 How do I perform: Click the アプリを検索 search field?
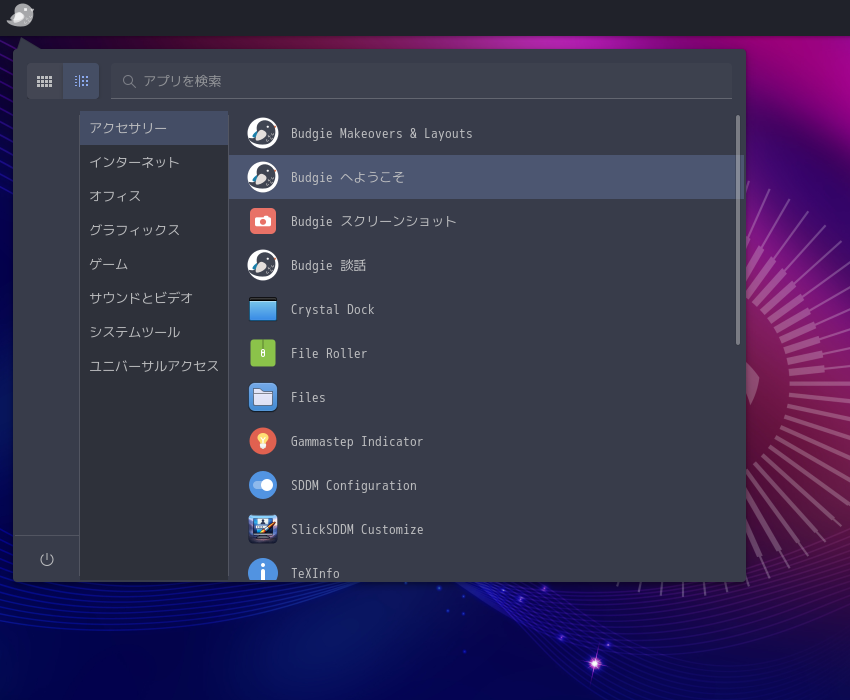click(x=420, y=81)
